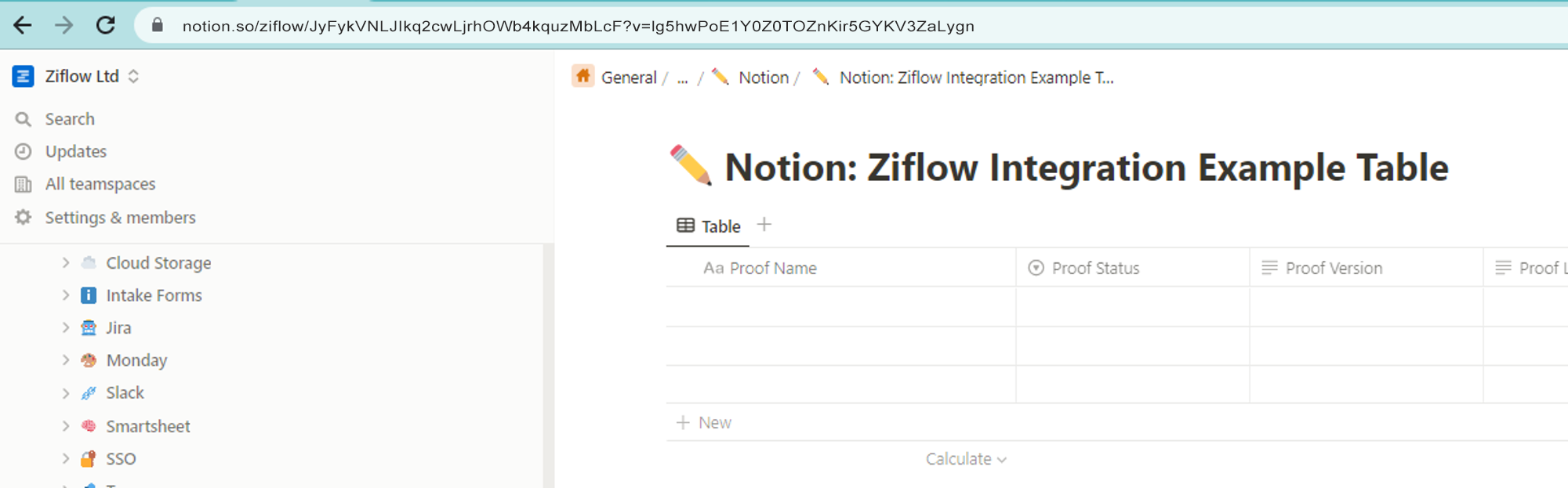Open the Slack page
This screenshot has width=1568, height=488.
125,392
